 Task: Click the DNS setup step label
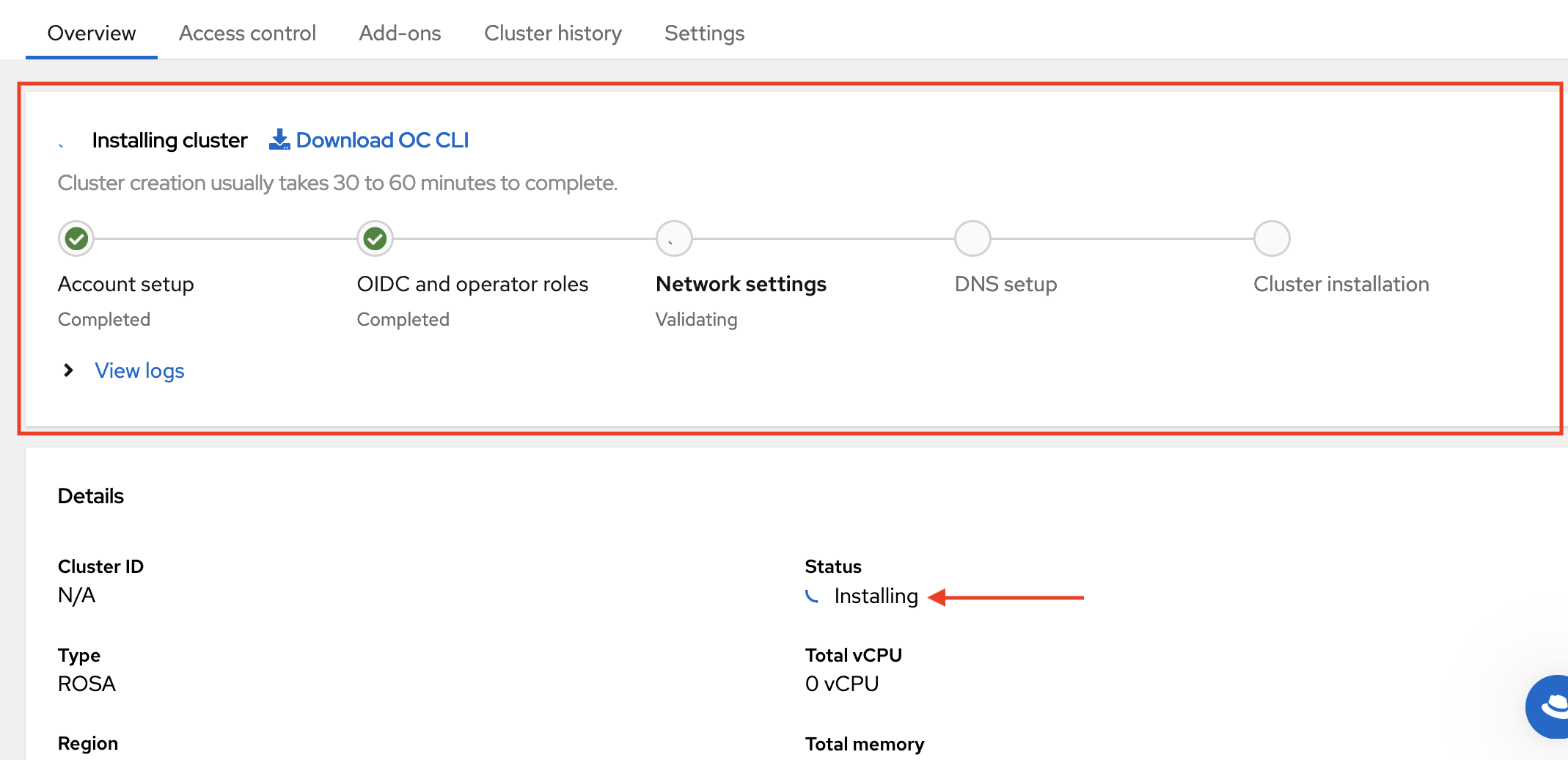[x=1005, y=284]
